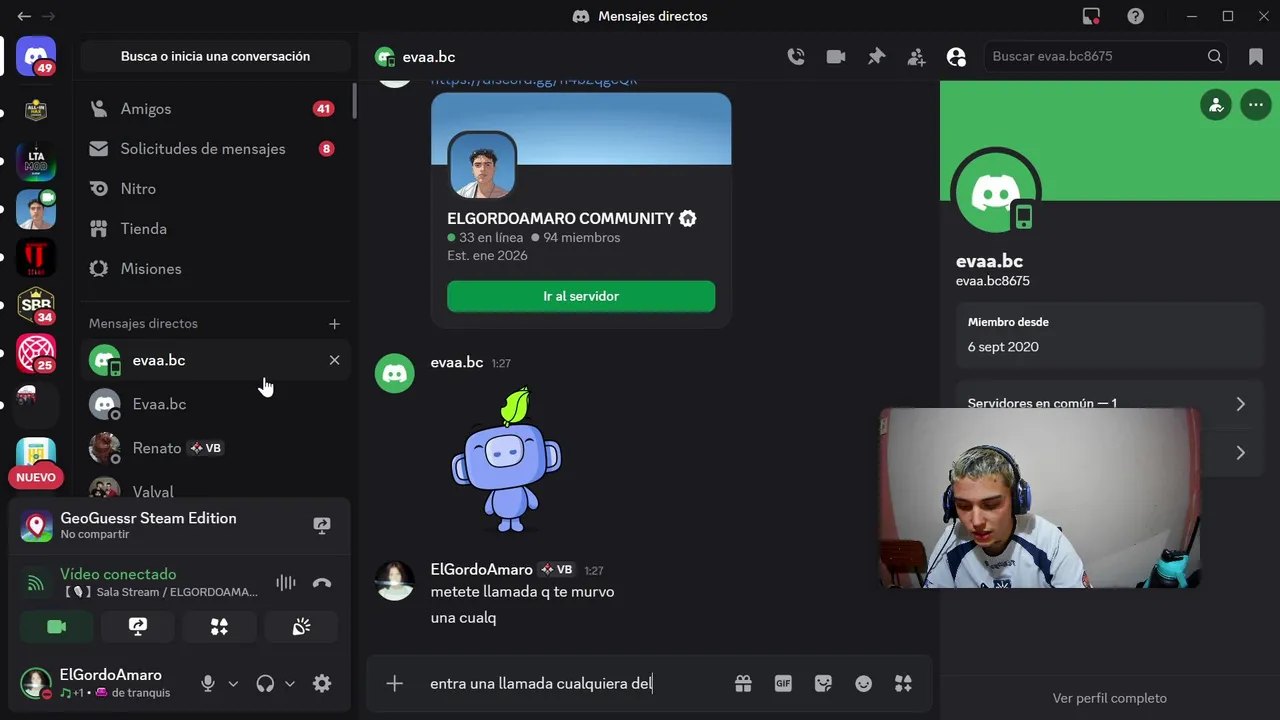
Task: Go back with the left arrow
Action: pyautogui.click(x=24, y=16)
